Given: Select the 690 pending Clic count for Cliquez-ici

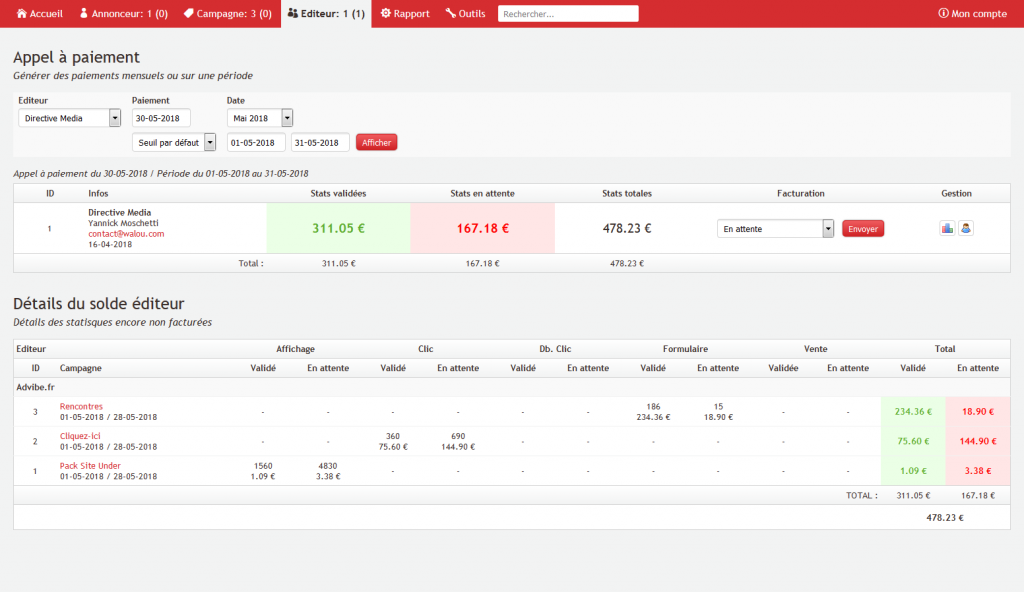Looking at the screenshot, I should click(458, 436).
